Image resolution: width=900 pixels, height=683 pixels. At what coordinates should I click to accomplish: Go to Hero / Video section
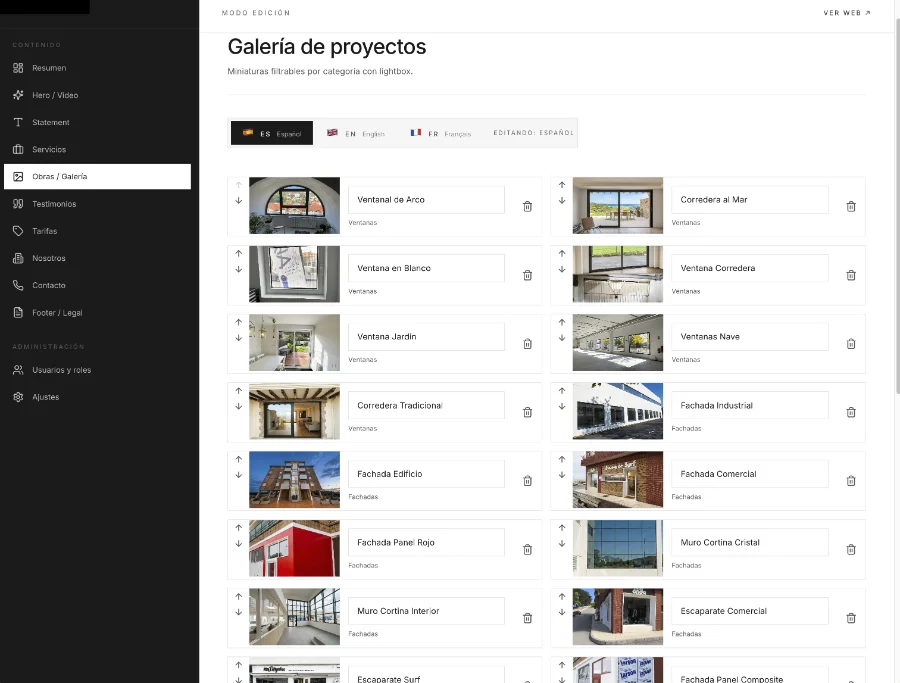tap(97, 95)
